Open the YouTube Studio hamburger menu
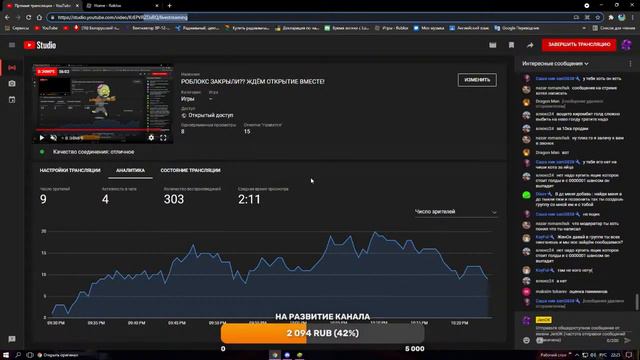Screen dimensions: 640x360 (x=12, y=45)
